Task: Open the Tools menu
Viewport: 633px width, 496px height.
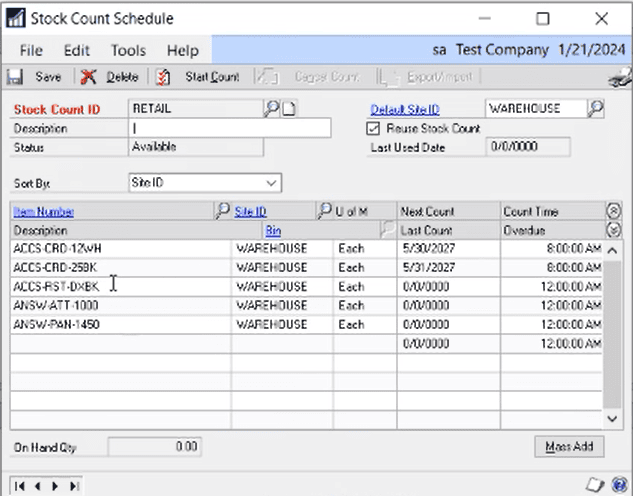Action: (x=128, y=50)
